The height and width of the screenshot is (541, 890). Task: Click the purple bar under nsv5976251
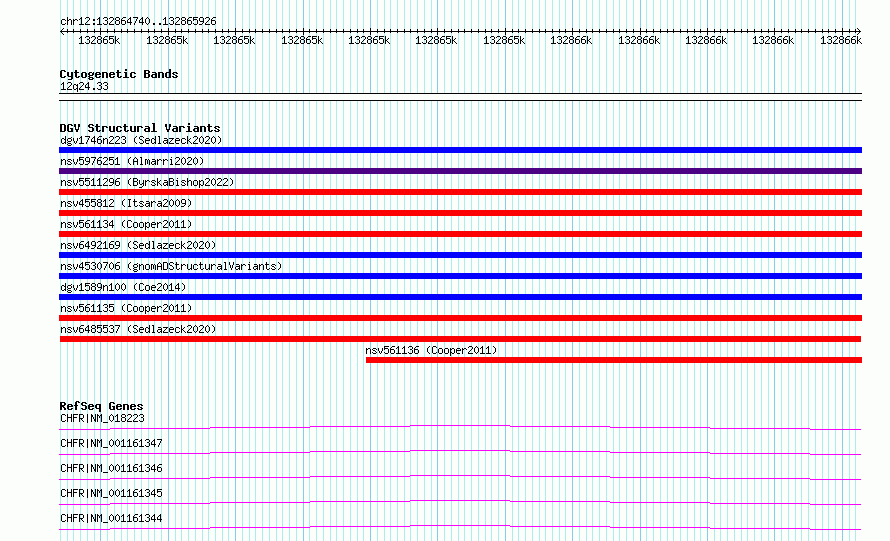tap(460, 171)
